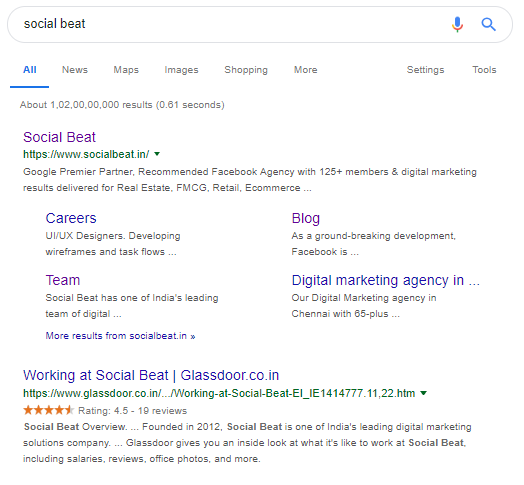This screenshot has height=485, width=524.
Task: Open the Shopping tab
Action: point(246,70)
